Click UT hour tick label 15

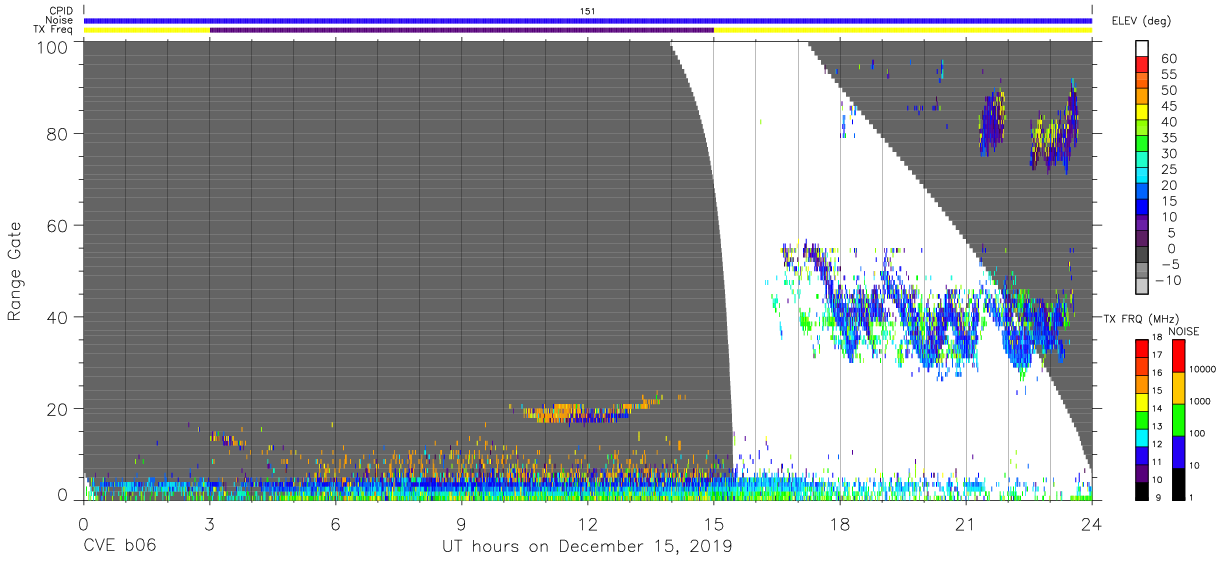pos(714,524)
